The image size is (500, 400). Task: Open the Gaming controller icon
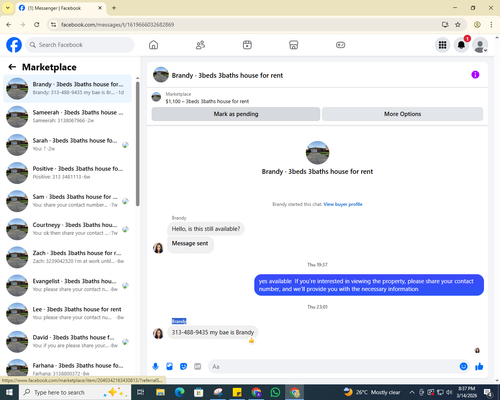tap(340, 45)
